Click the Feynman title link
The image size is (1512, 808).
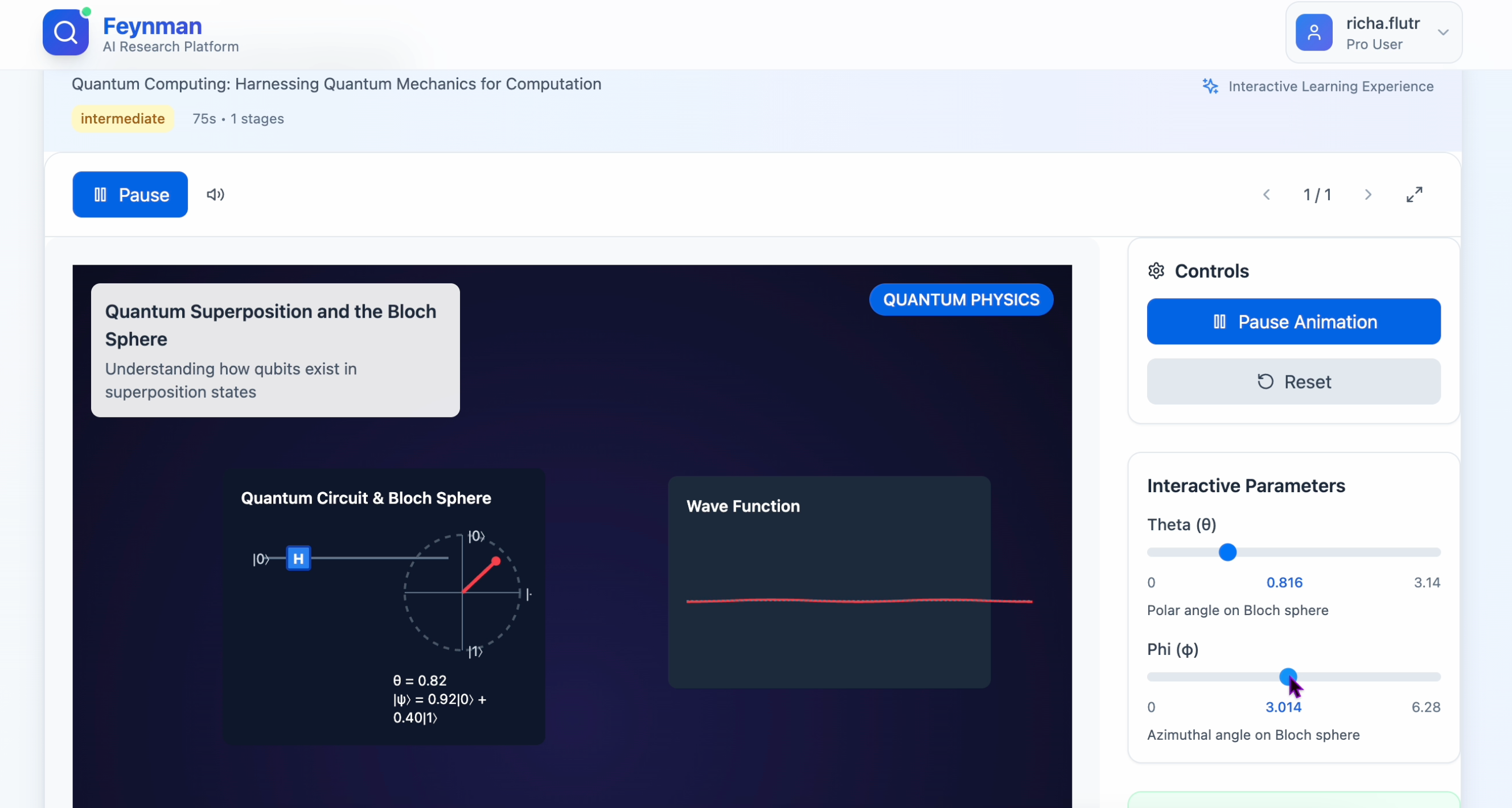[152, 26]
